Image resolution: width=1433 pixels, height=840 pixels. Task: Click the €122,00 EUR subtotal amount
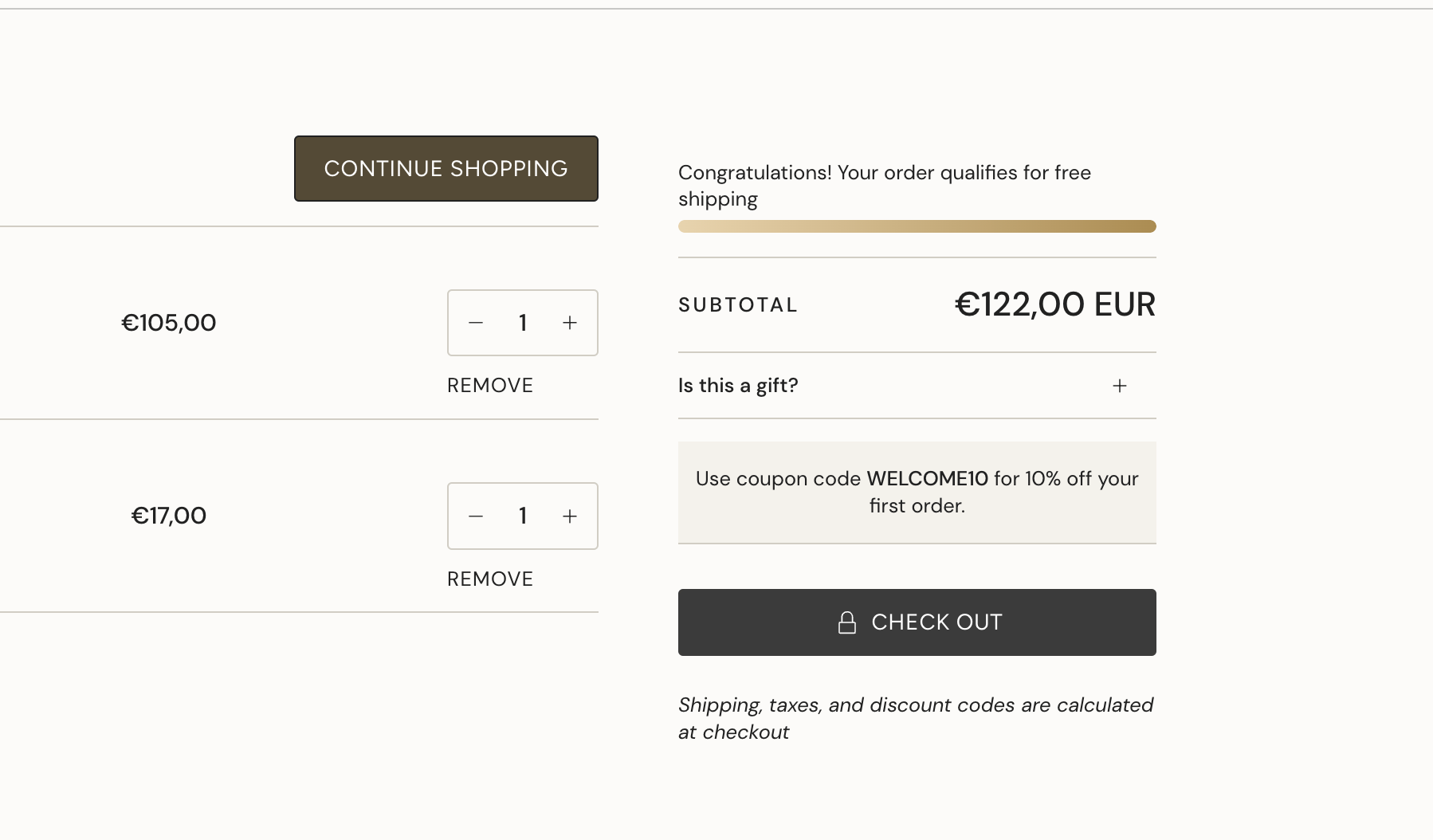[1055, 304]
